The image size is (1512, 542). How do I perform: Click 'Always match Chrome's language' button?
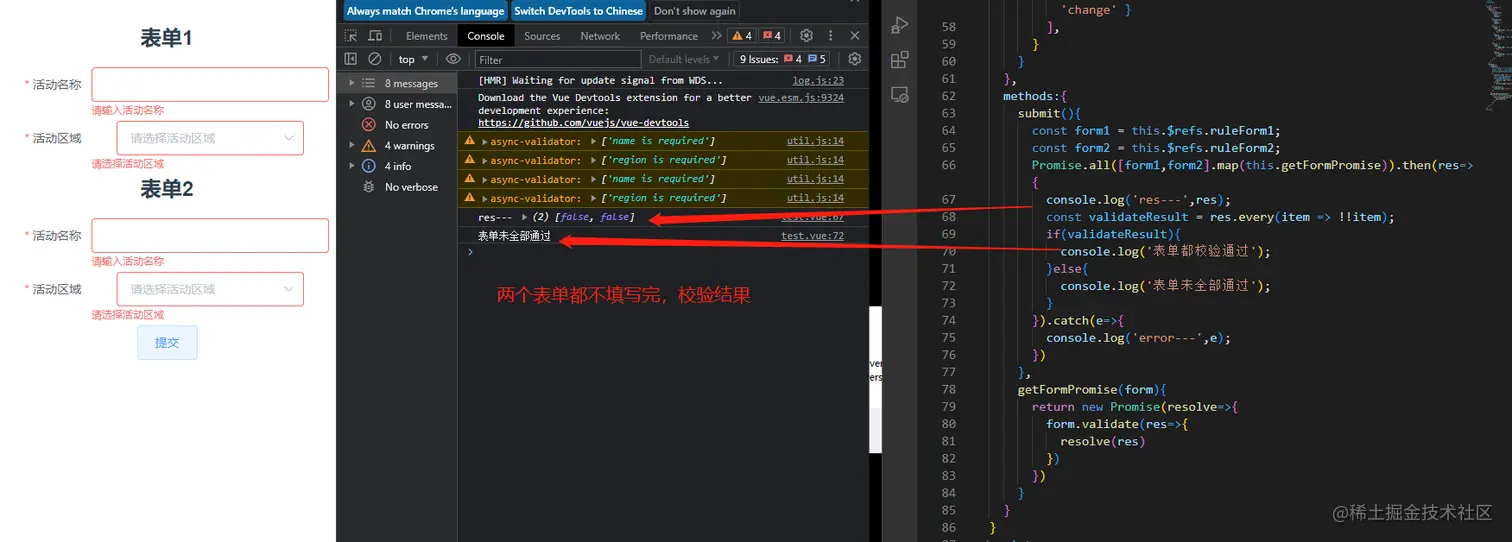[426, 11]
